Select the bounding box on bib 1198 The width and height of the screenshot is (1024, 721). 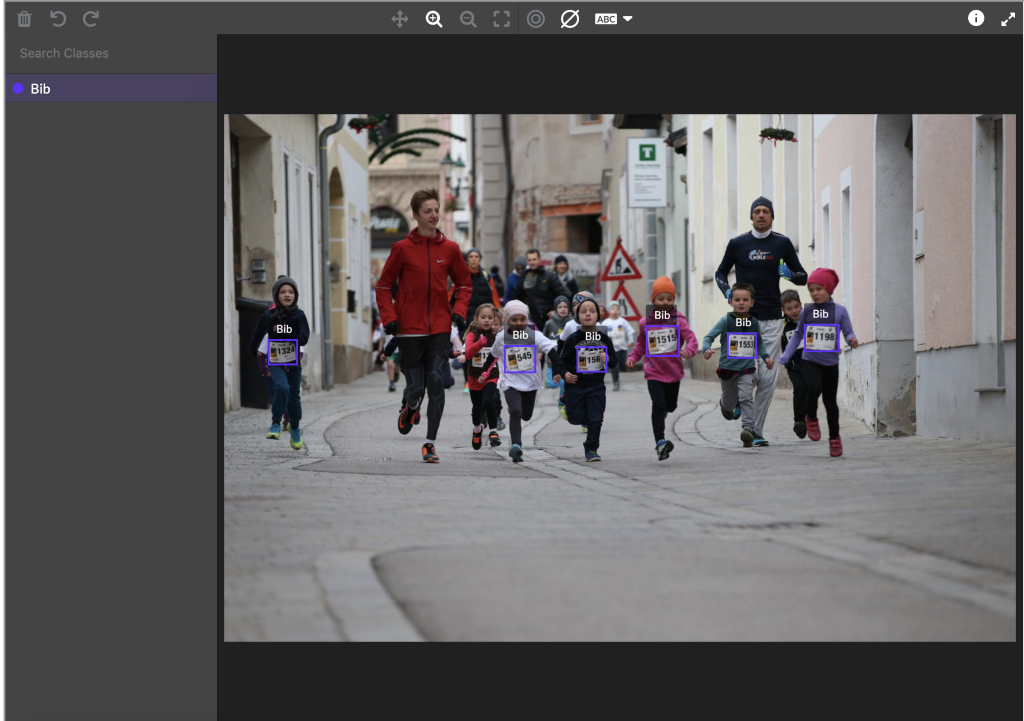coord(821,338)
